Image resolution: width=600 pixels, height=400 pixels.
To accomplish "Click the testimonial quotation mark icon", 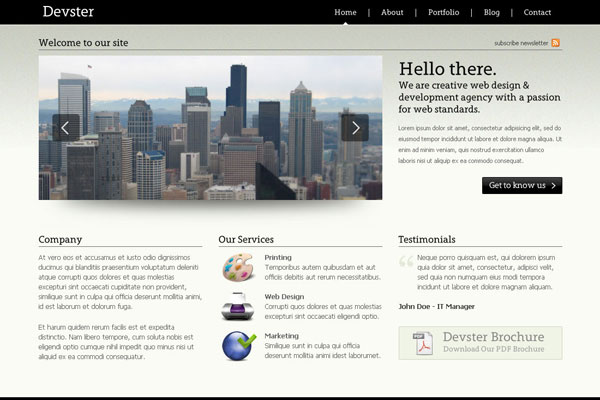I will (x=405, y=262).
